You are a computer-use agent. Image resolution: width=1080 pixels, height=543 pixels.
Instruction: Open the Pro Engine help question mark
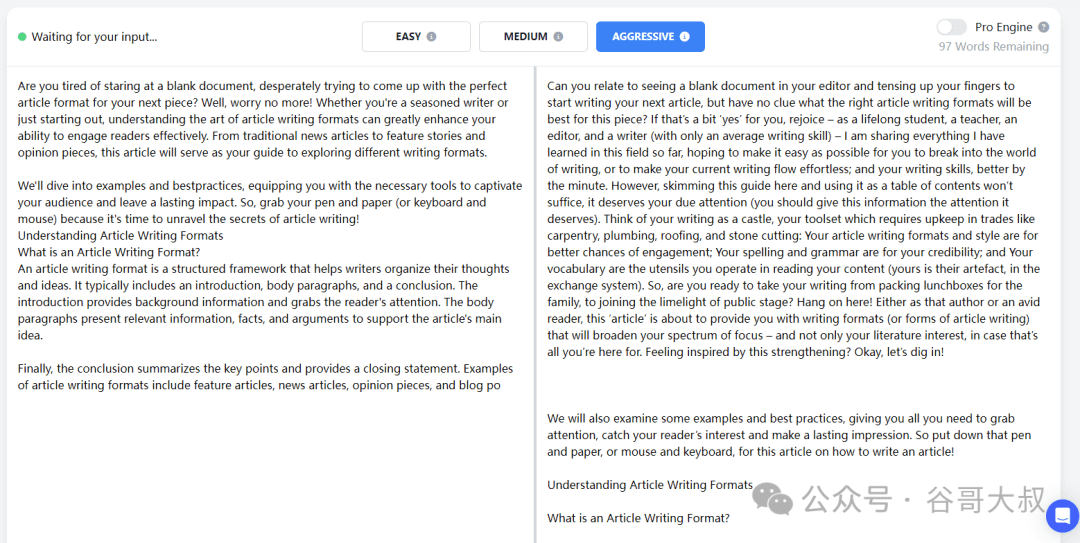[x=1043, y=27]
